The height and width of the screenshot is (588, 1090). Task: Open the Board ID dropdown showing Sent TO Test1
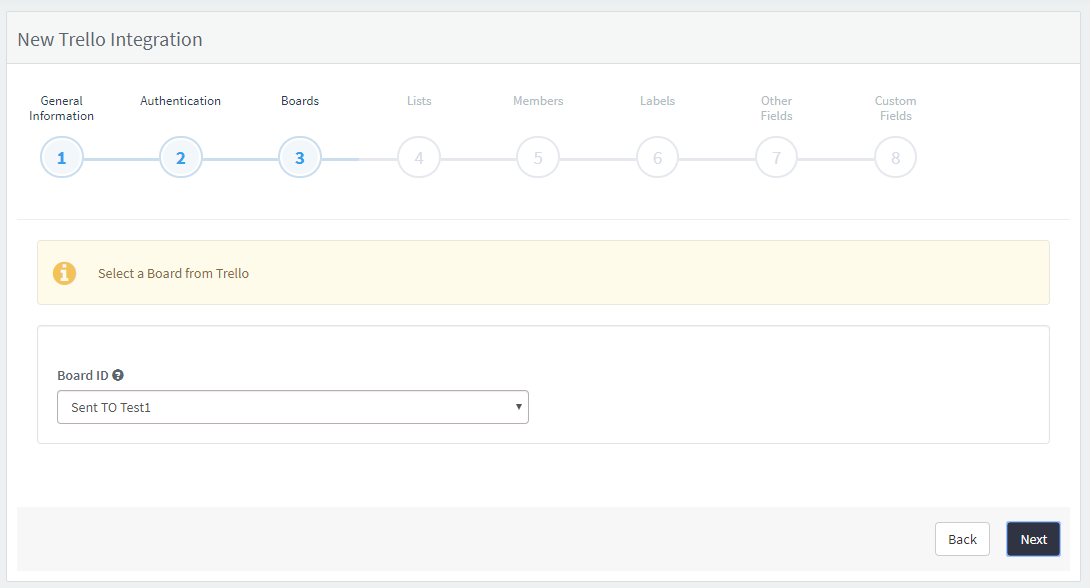coord(293,407)
